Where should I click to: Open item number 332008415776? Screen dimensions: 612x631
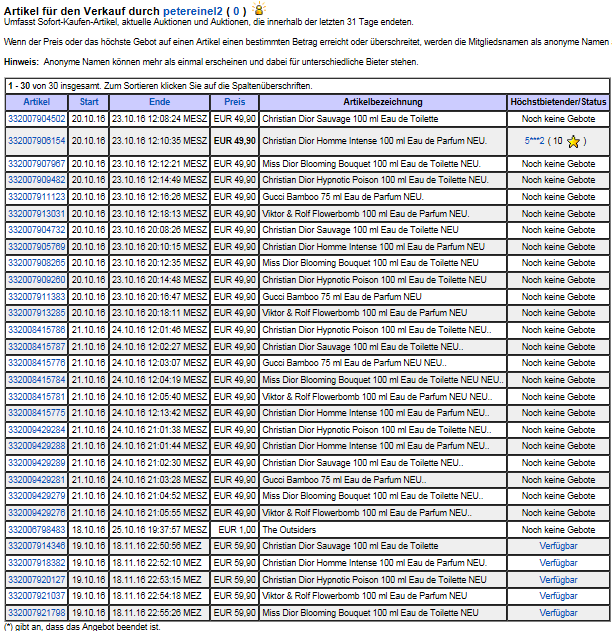[x=37, y=363]
